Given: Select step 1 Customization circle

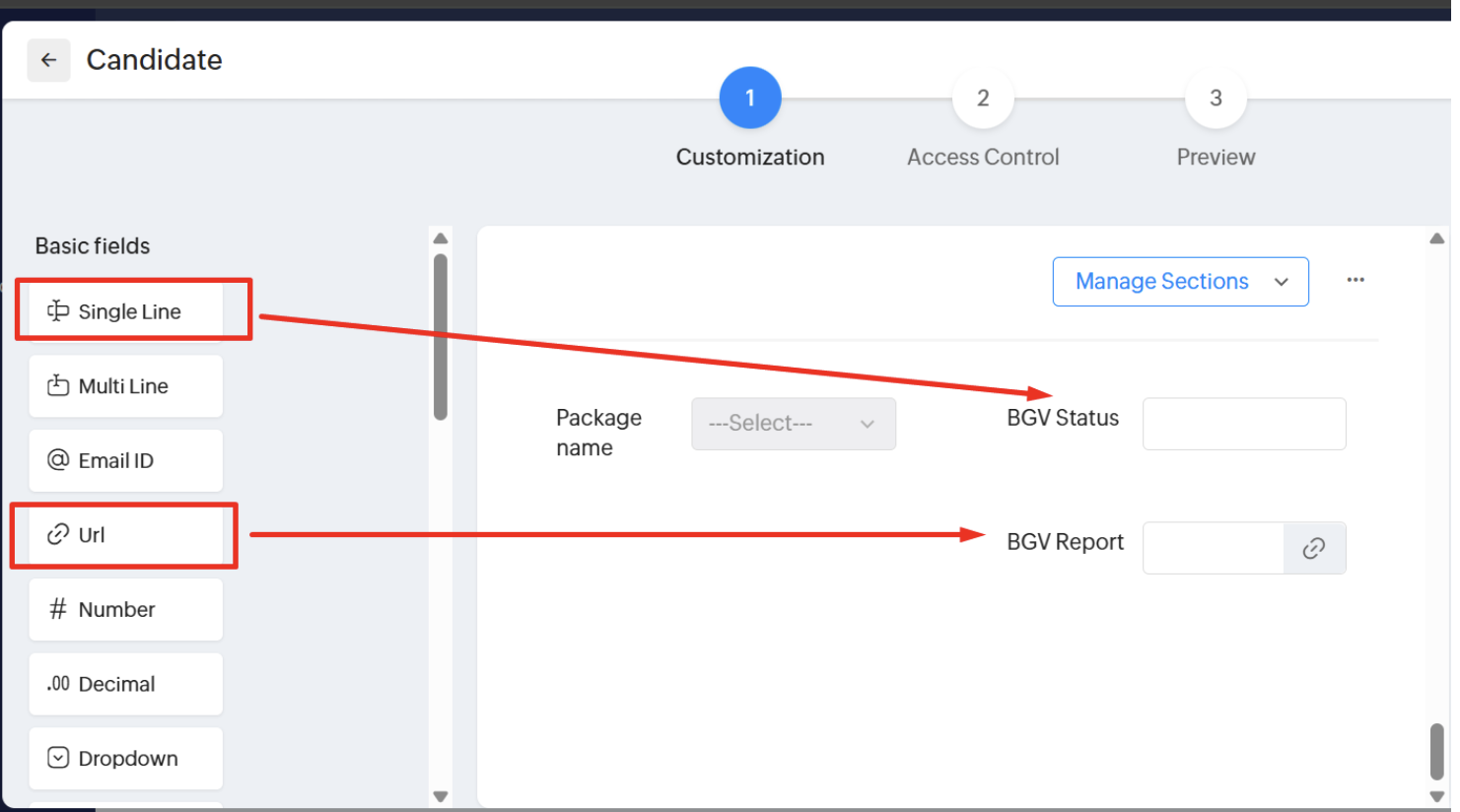Looking at the screenshot, I should point(750,99).
